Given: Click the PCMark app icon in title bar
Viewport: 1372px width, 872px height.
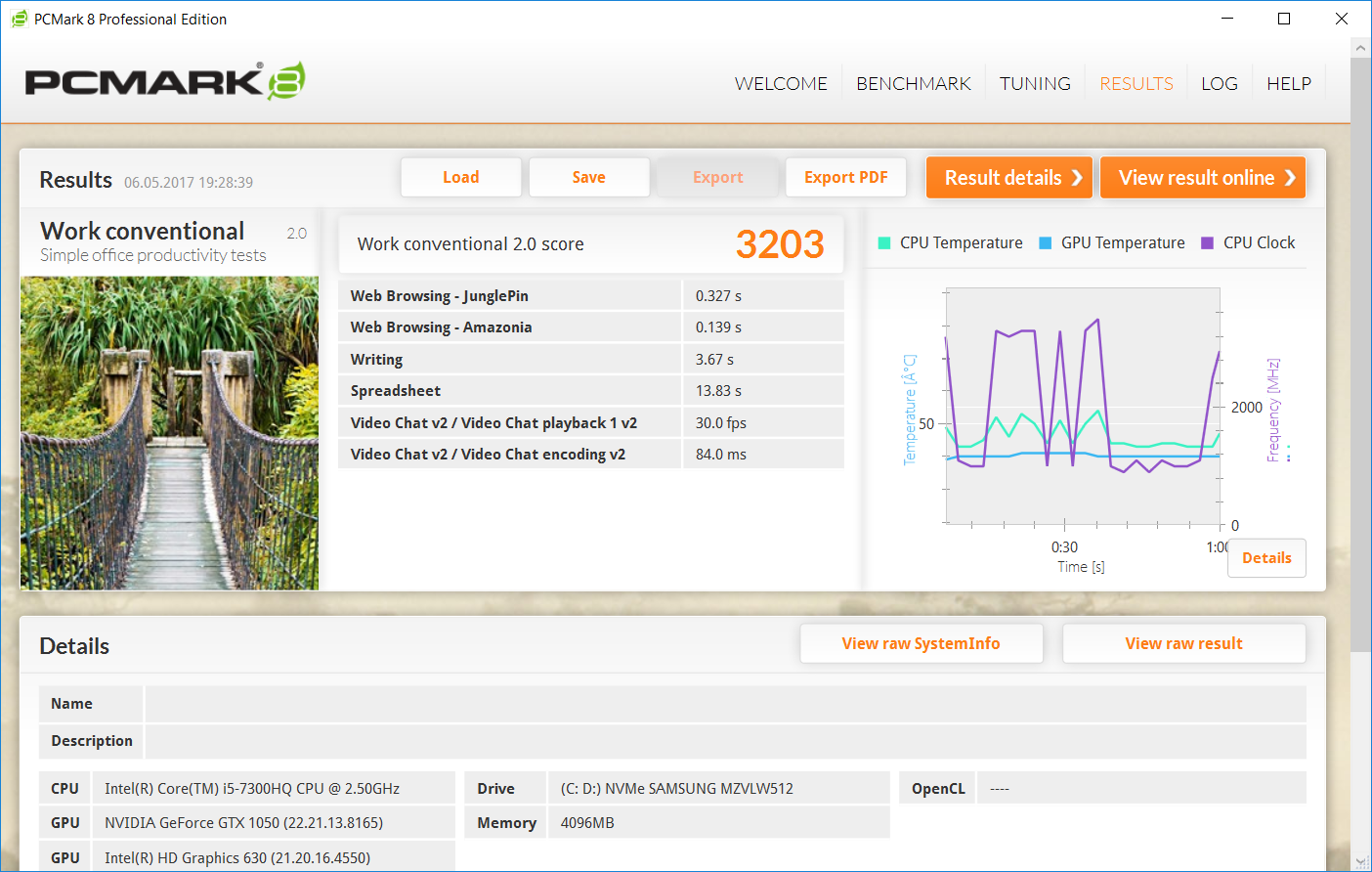Looking at the screenshot, I should 19,19.
